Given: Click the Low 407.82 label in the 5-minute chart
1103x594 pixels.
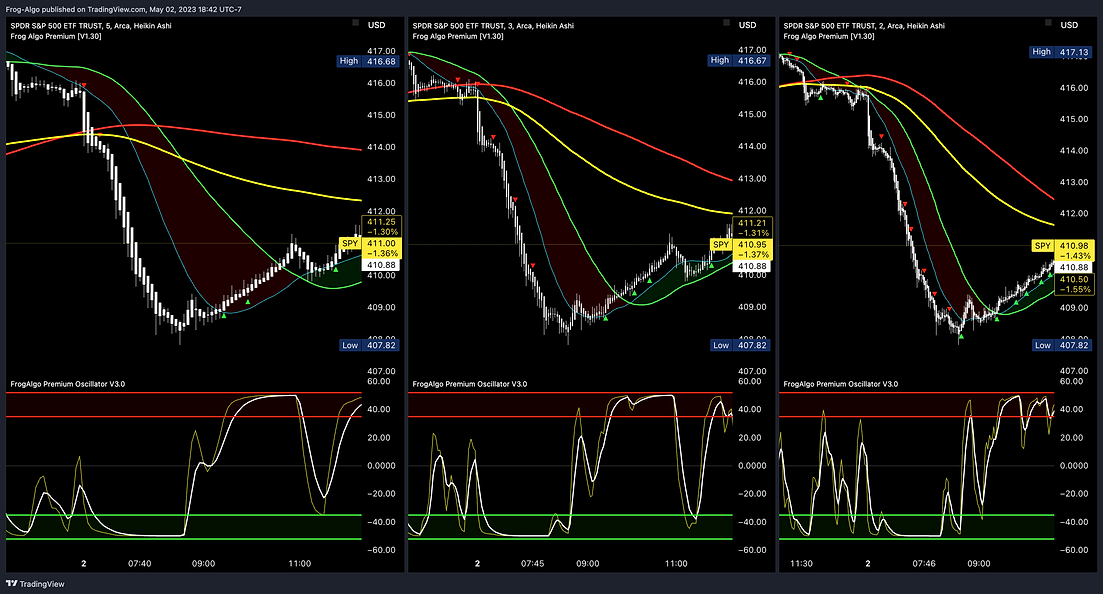Looking at the screenshot, I should pyautogui.click(x=369, y=345).
